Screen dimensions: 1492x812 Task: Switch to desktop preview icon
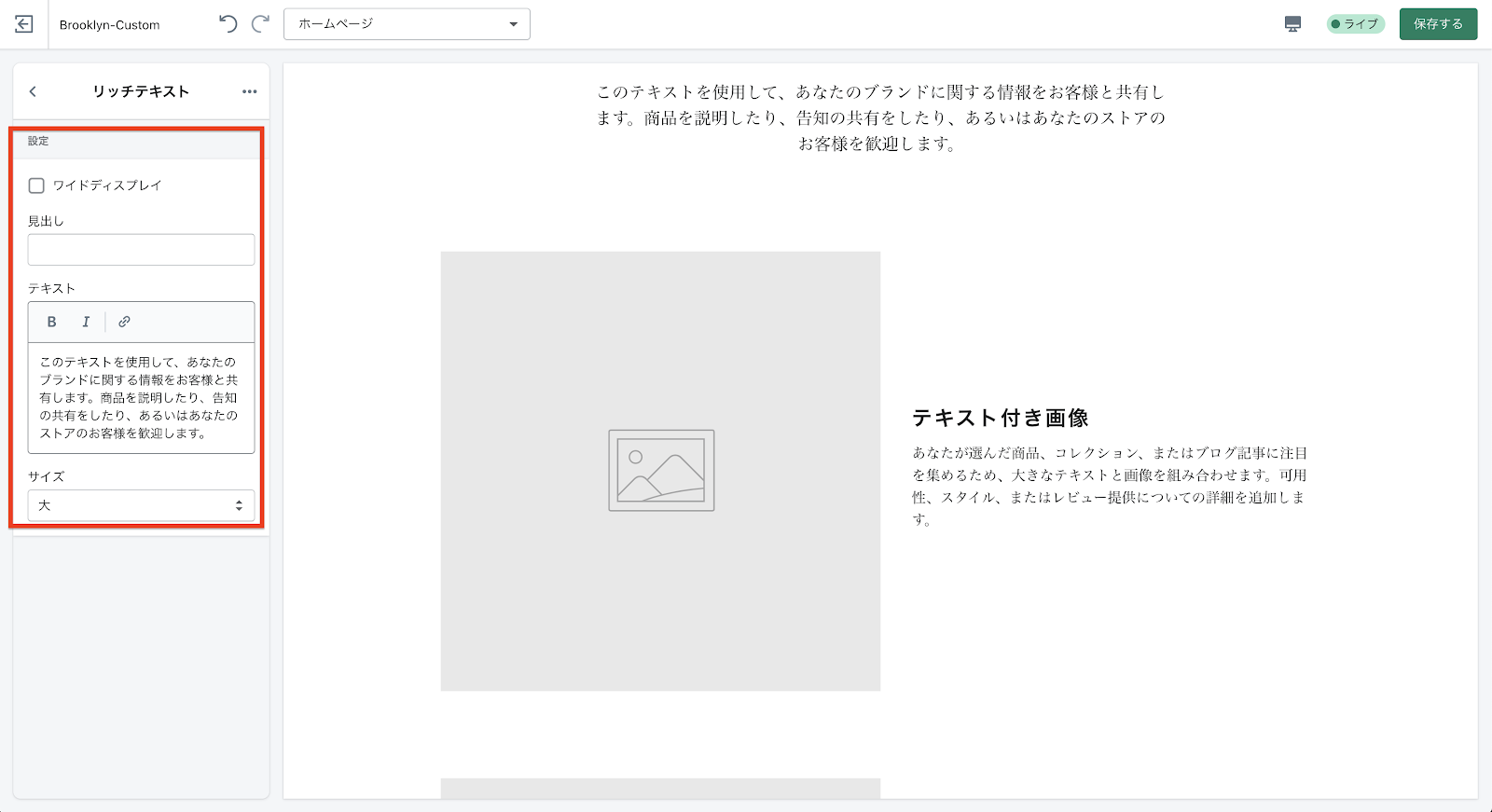[x=1292, y=24]
